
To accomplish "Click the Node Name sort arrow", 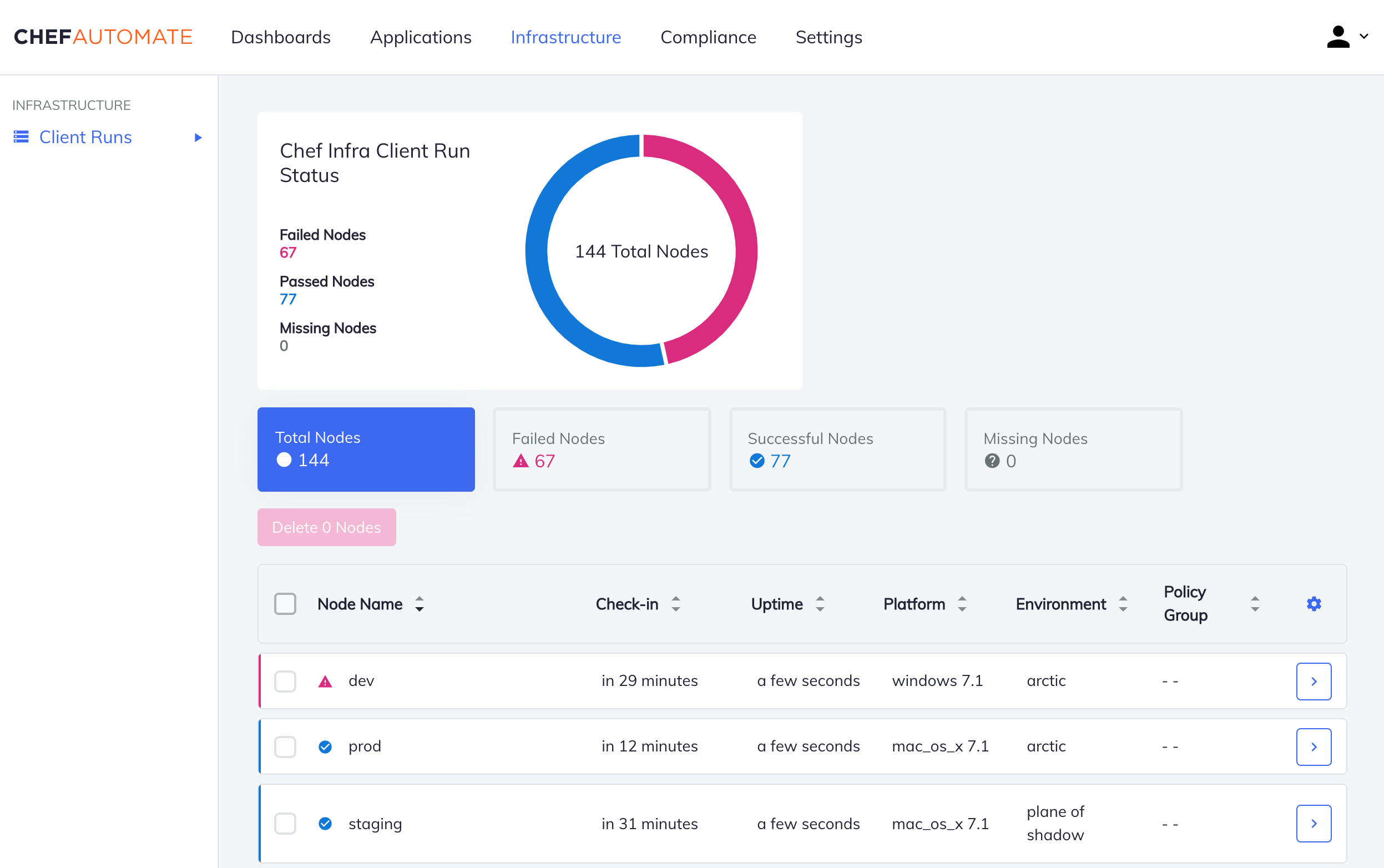I will tap(421, 603).
